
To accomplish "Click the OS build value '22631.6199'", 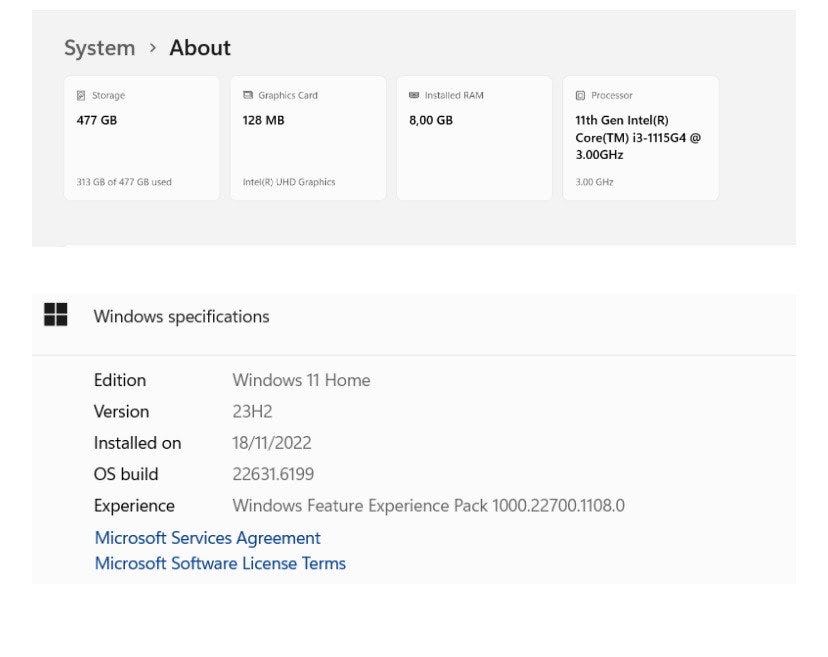I will tap(273, 474).
